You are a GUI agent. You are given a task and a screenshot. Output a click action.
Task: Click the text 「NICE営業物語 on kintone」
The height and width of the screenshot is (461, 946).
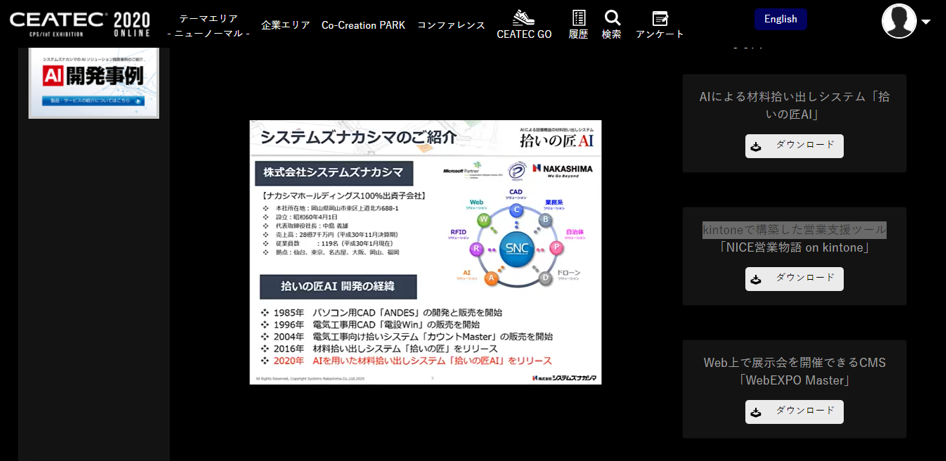coord(794,247)
